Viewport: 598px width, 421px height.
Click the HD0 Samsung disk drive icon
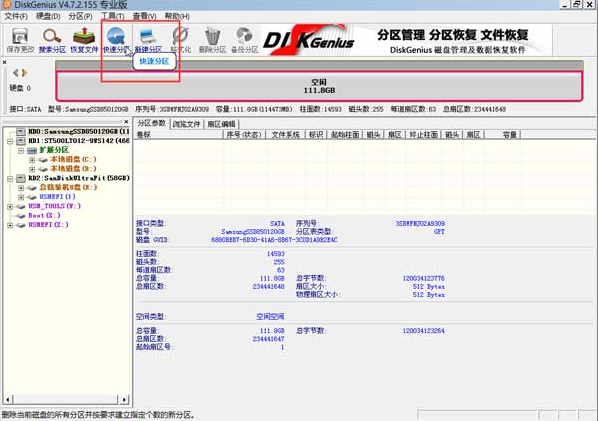click(21, 132)
